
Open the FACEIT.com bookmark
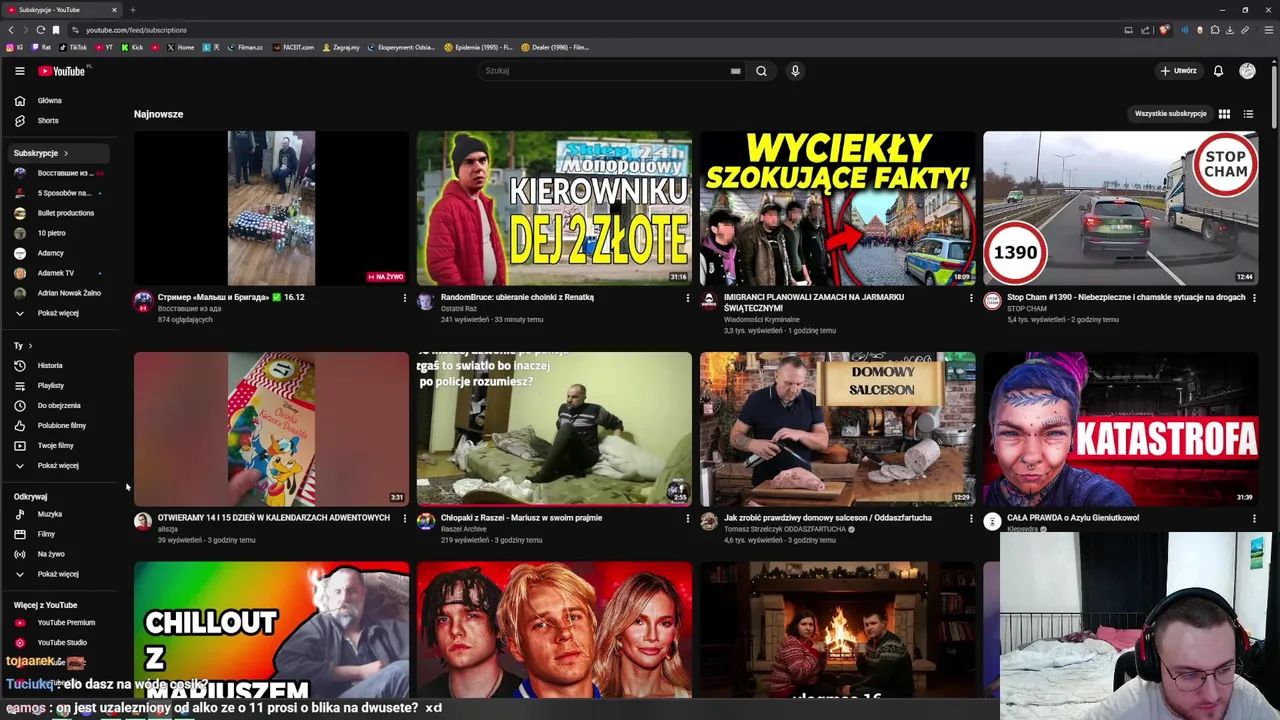[x=292, y=47]
